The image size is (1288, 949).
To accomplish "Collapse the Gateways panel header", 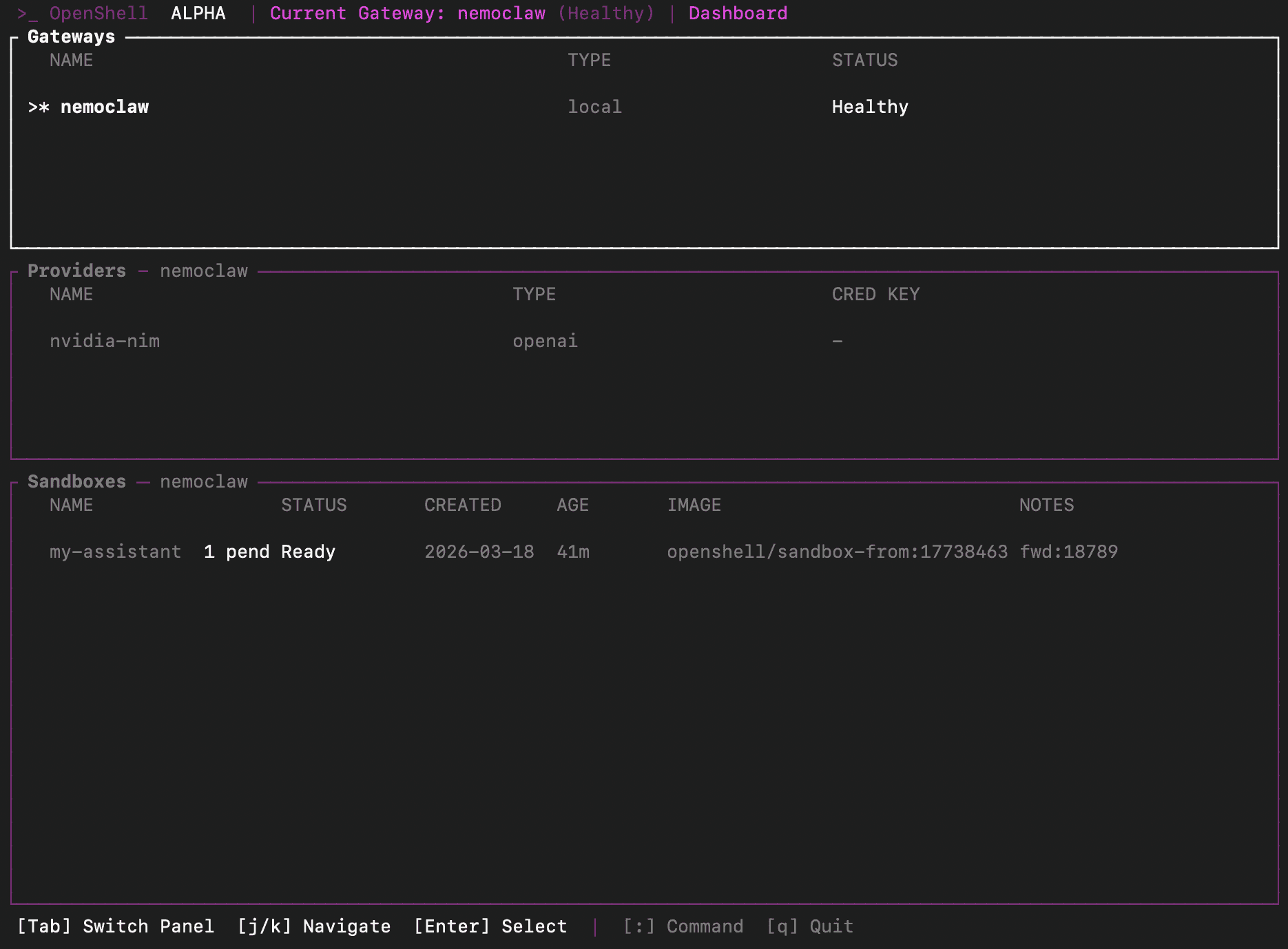I will click(x=71, y=36).
